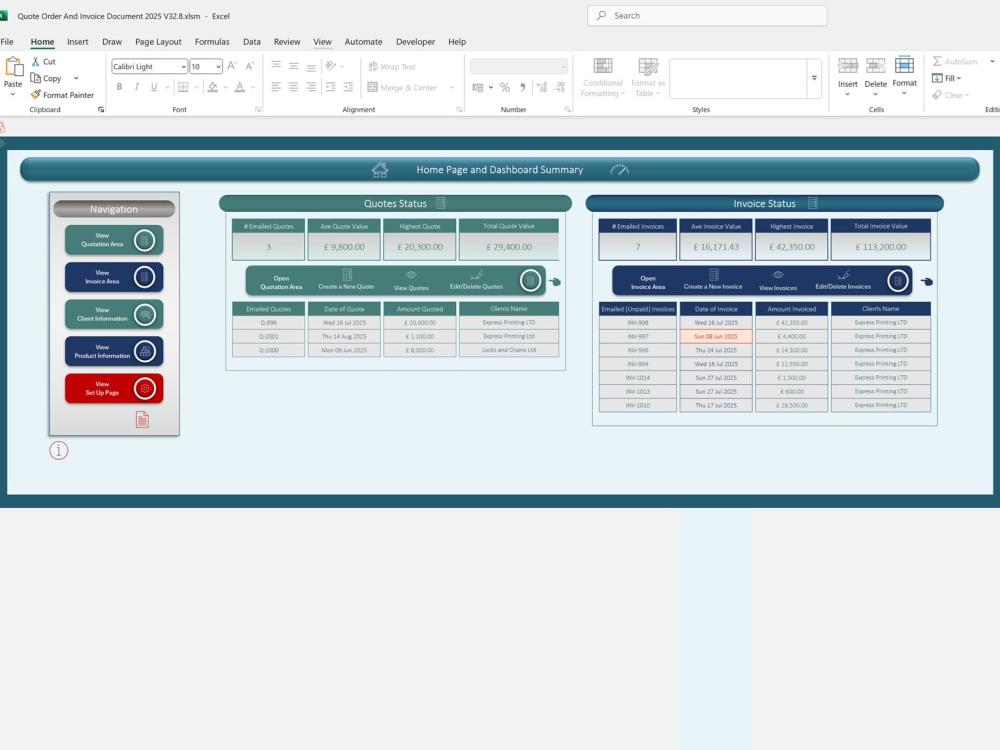Click Edit/Delete Quotes icon
The width and height of the screenshot is (1000, 750).
click(x=476, y=275)
